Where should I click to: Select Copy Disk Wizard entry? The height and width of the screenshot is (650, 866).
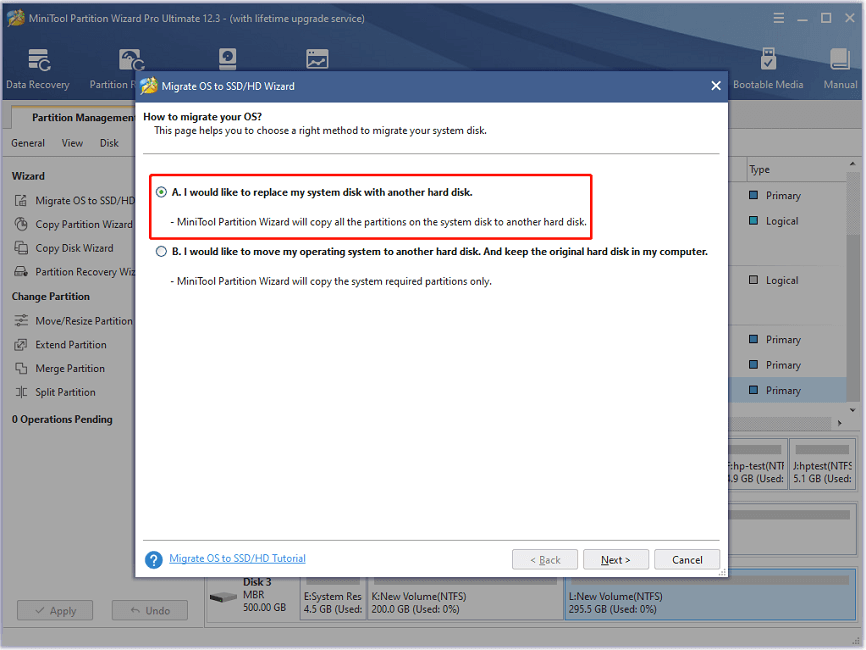(x=75, y=248)
